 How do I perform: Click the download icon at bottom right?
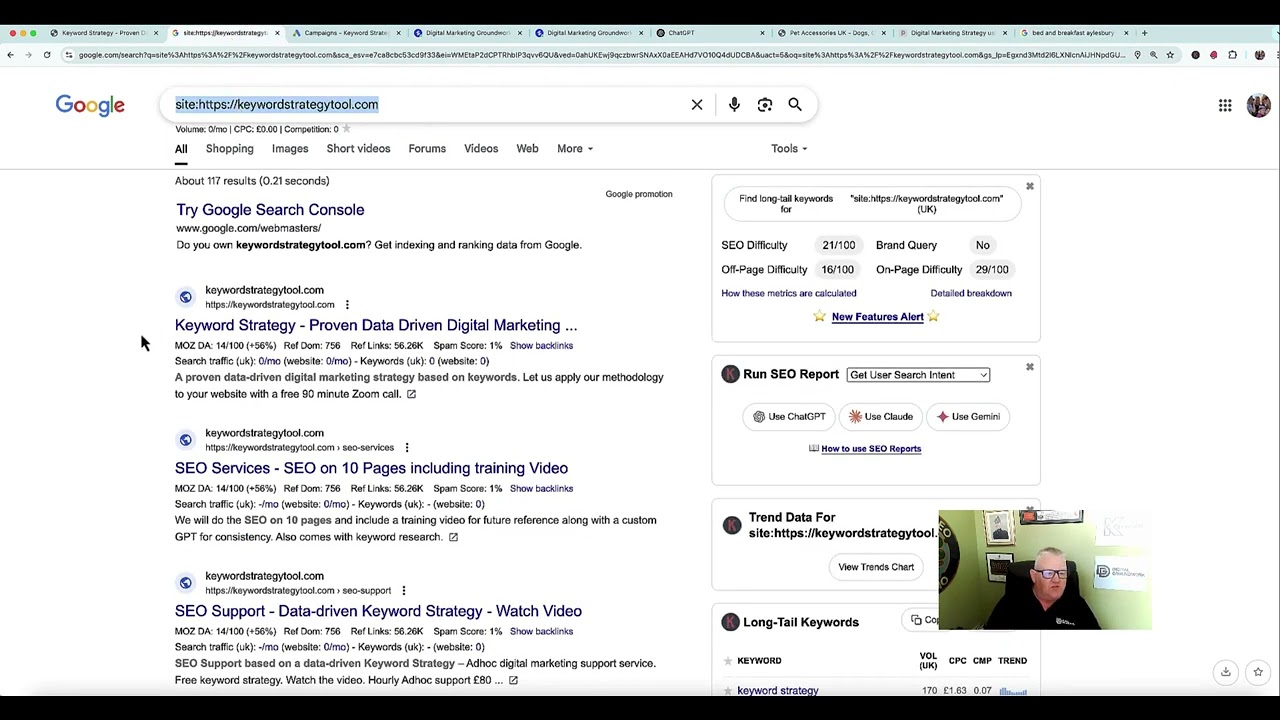1225,672
